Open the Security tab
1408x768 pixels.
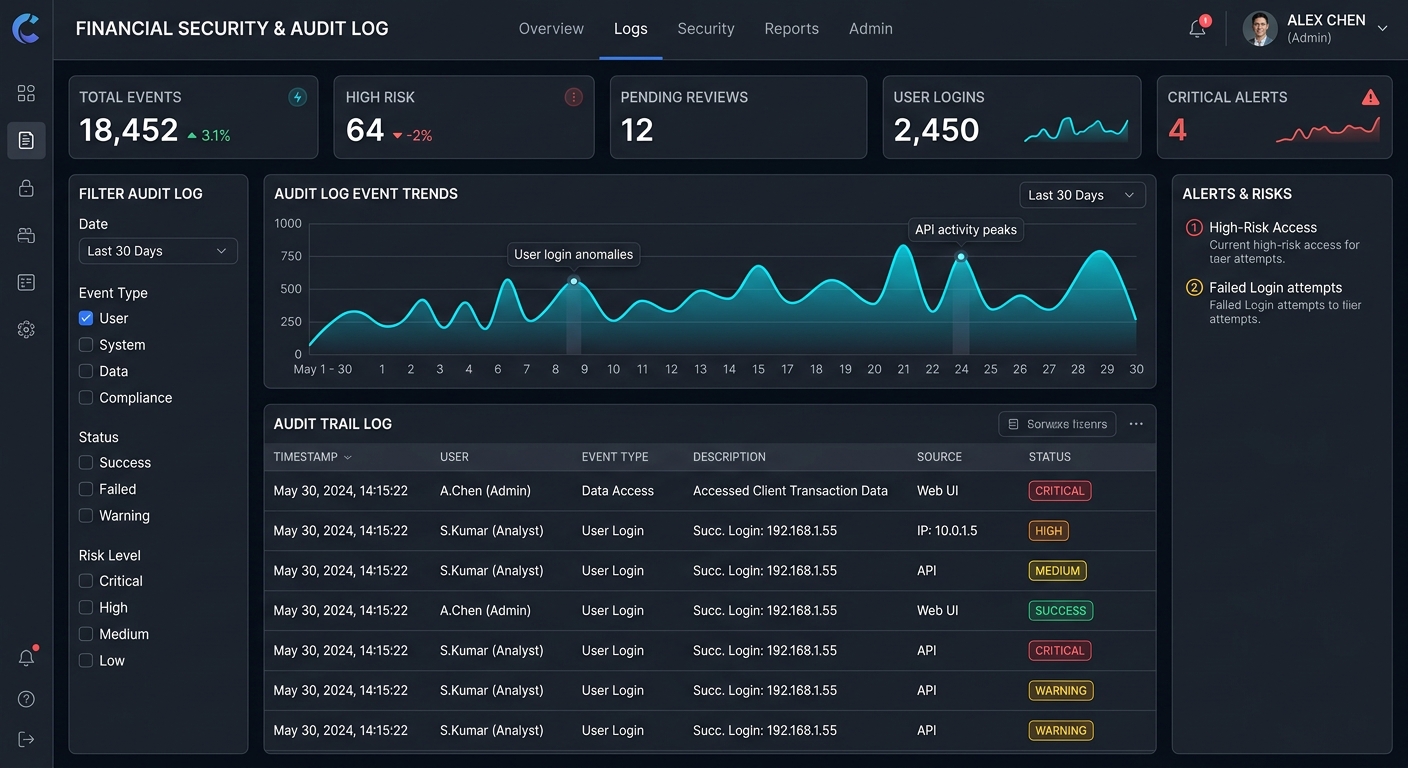(x=706, y=29)
